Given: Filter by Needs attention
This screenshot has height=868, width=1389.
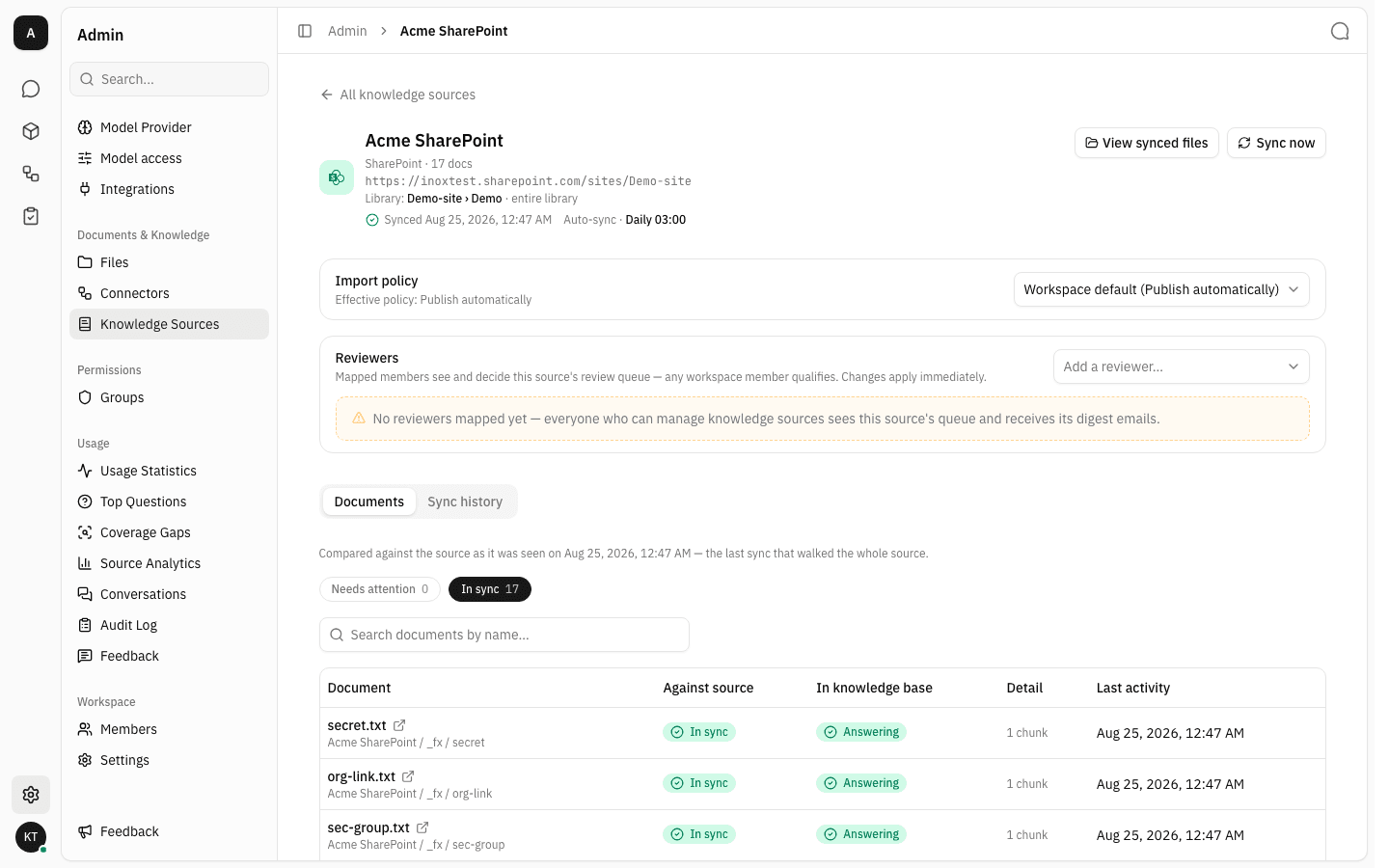Looking at the screenshot, I should pyautogui.click(x=380, y=589).
